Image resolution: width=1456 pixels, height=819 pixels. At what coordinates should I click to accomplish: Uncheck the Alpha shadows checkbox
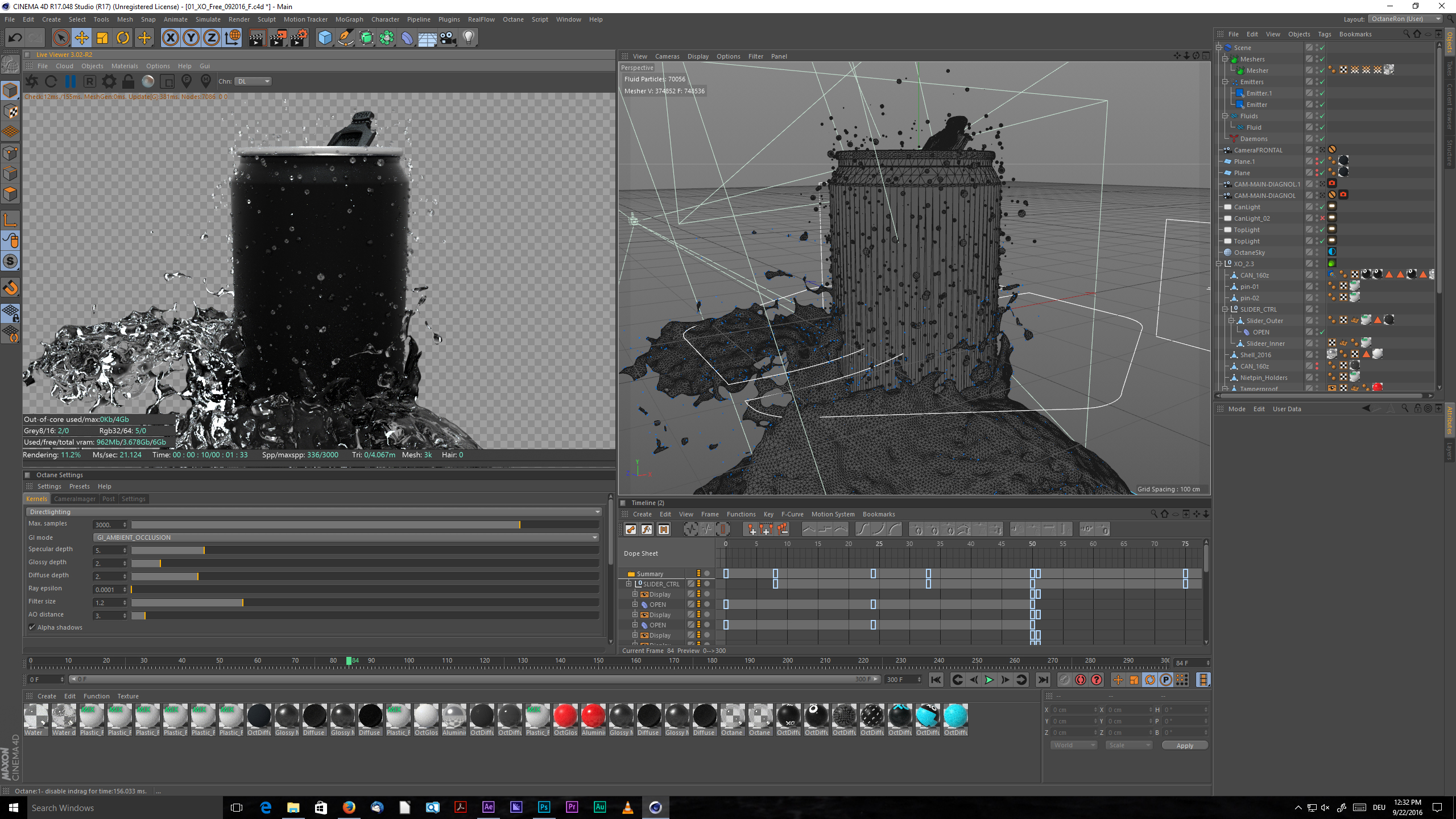coord(32,627)
